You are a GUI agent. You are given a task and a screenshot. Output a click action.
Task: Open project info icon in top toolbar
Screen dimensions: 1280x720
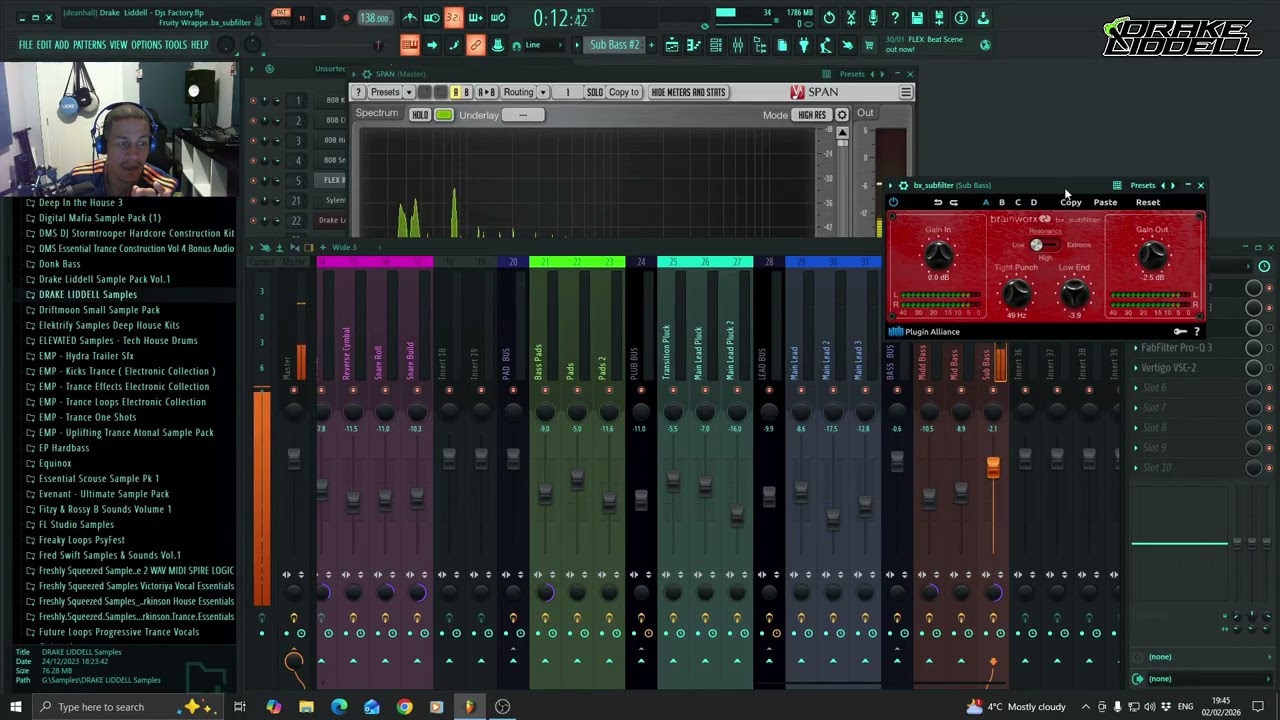[961, 18]
